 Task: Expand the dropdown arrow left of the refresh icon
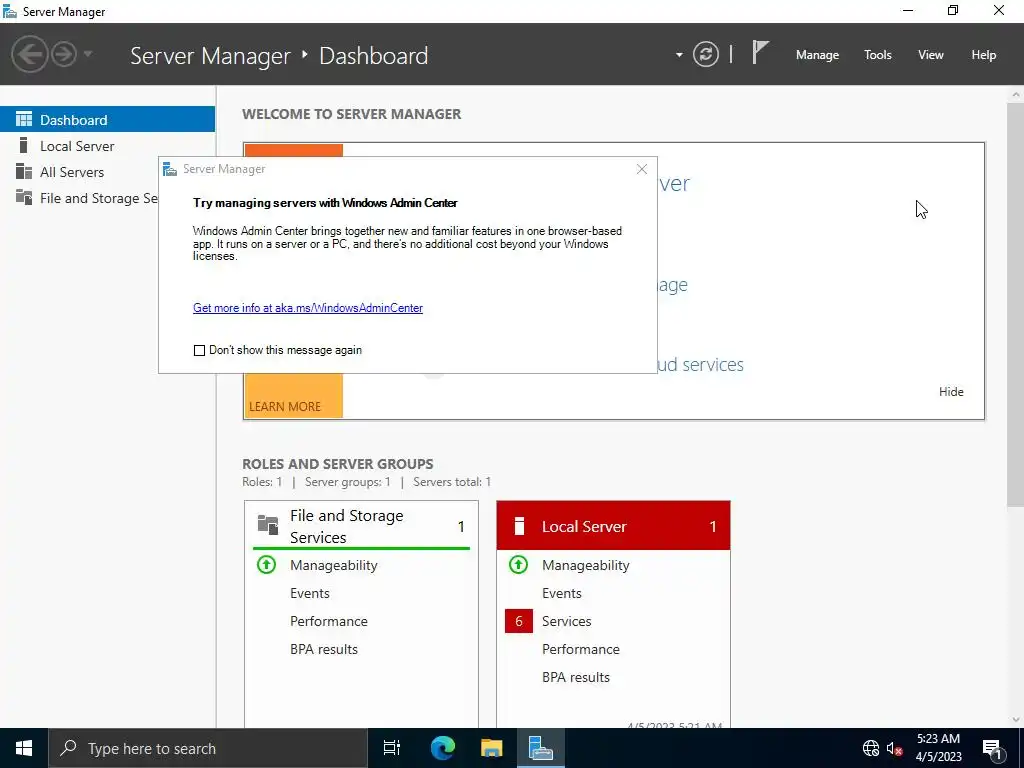coord(679,55)
